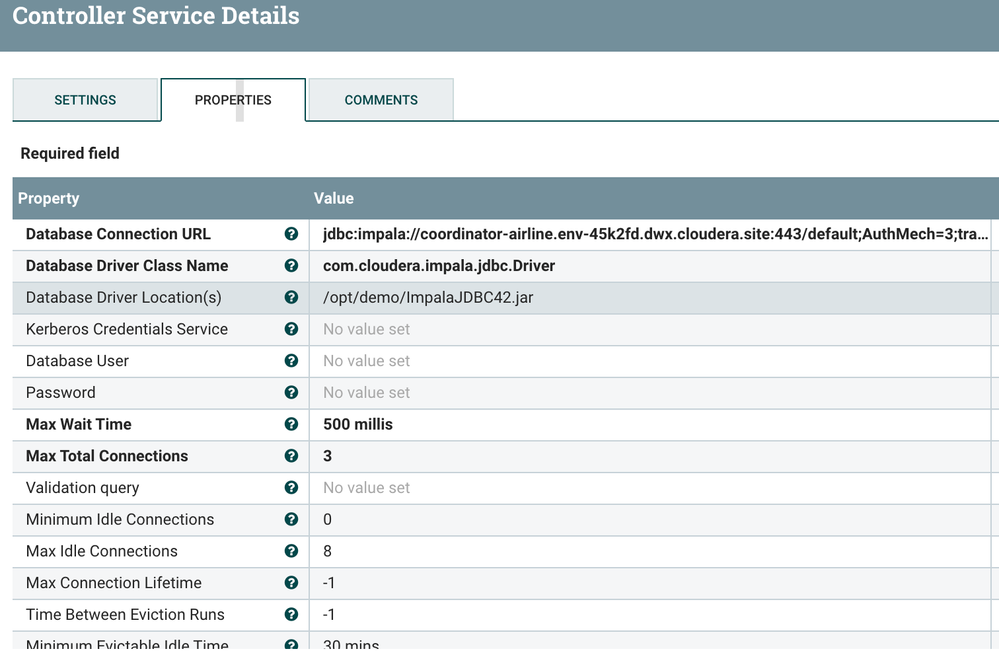Click help icon for Validation query
Viewport: 999px width, 659px height.
coord(291,488)
